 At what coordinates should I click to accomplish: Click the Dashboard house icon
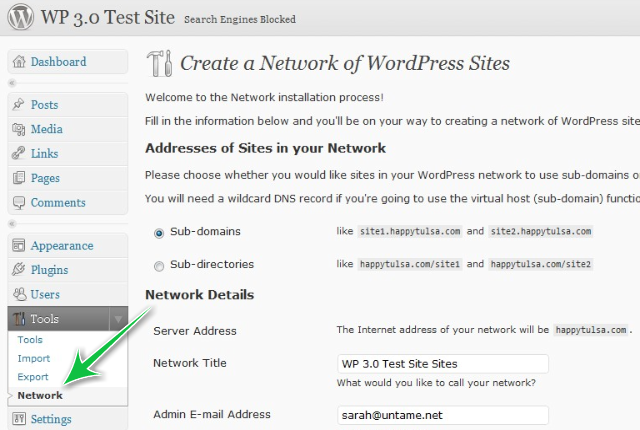tap(18, 62)
